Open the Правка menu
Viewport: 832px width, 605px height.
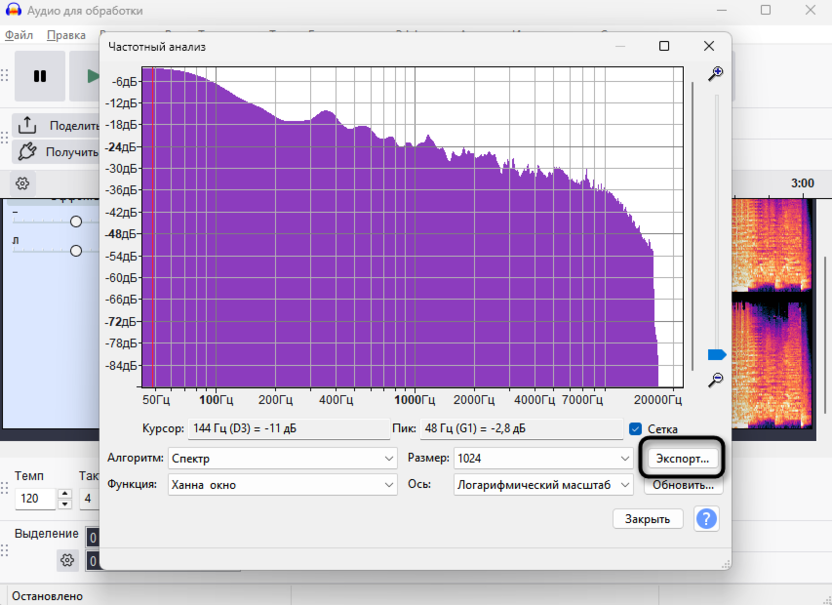pyautogui.click(x=65, y=33)
